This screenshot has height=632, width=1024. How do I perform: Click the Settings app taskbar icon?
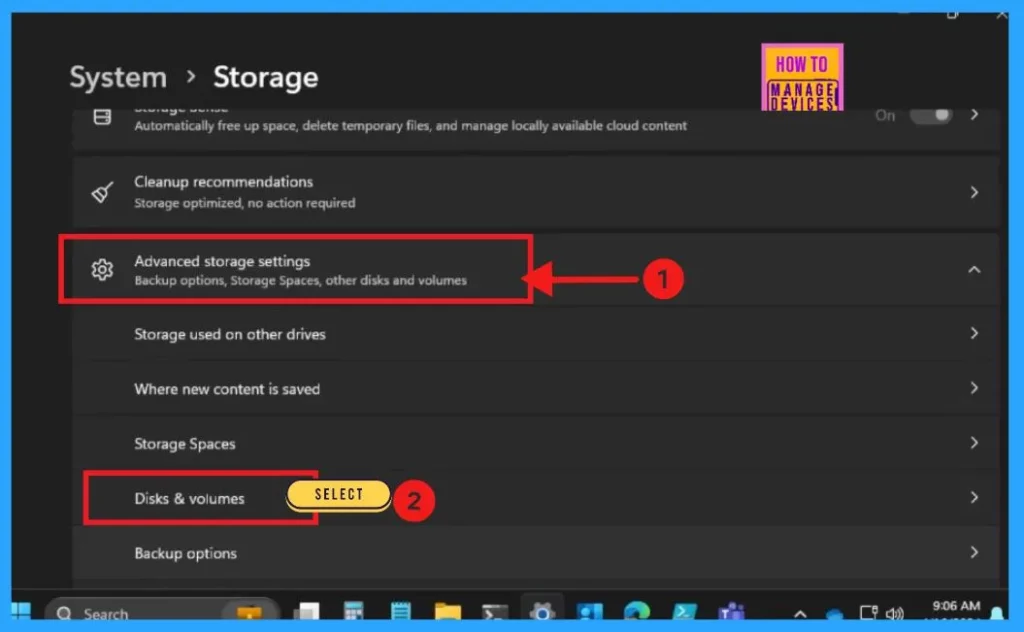tap(541, 611)
